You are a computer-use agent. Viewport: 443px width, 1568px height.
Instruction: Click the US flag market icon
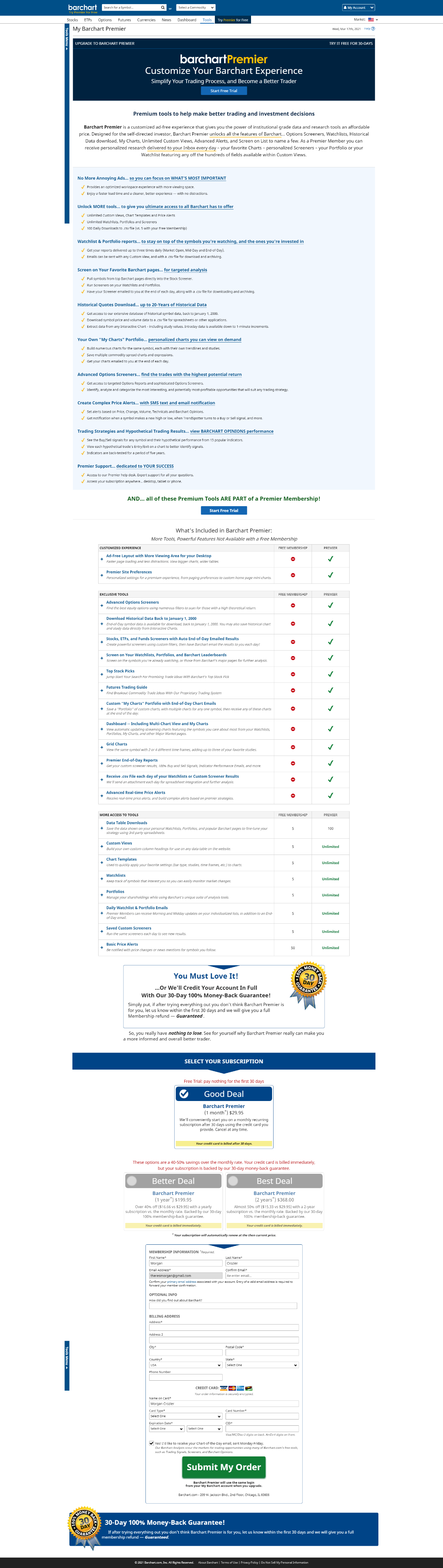pos(371,20)
